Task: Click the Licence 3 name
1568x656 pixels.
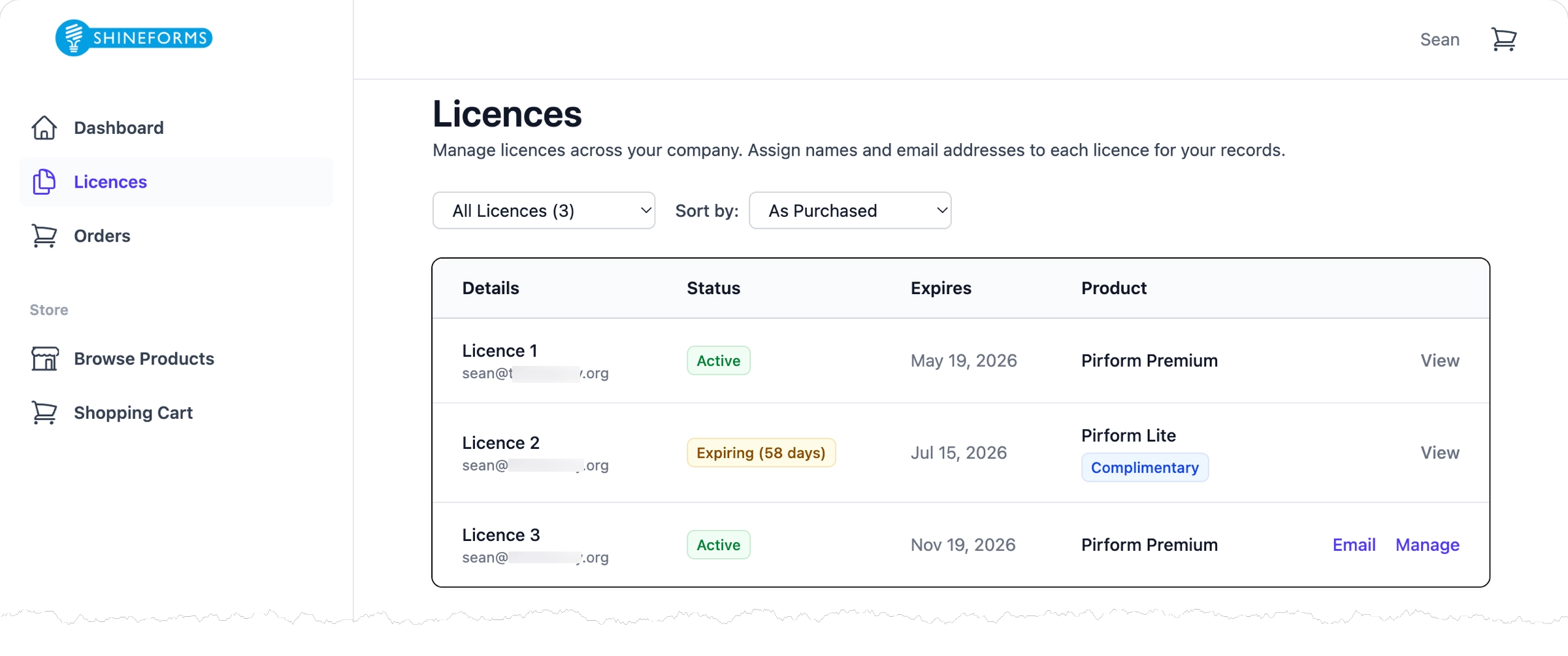Action: tap(501, 535)
